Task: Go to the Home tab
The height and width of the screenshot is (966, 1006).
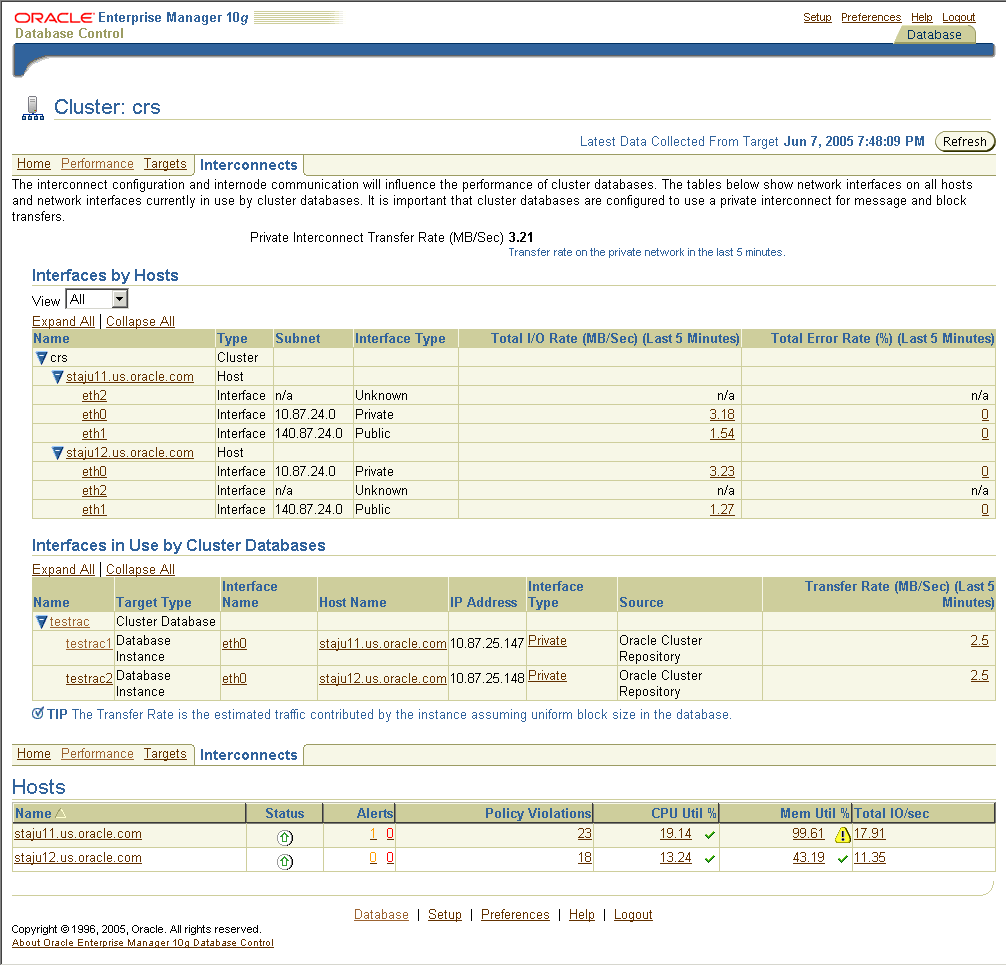Action: pos(33,164)
